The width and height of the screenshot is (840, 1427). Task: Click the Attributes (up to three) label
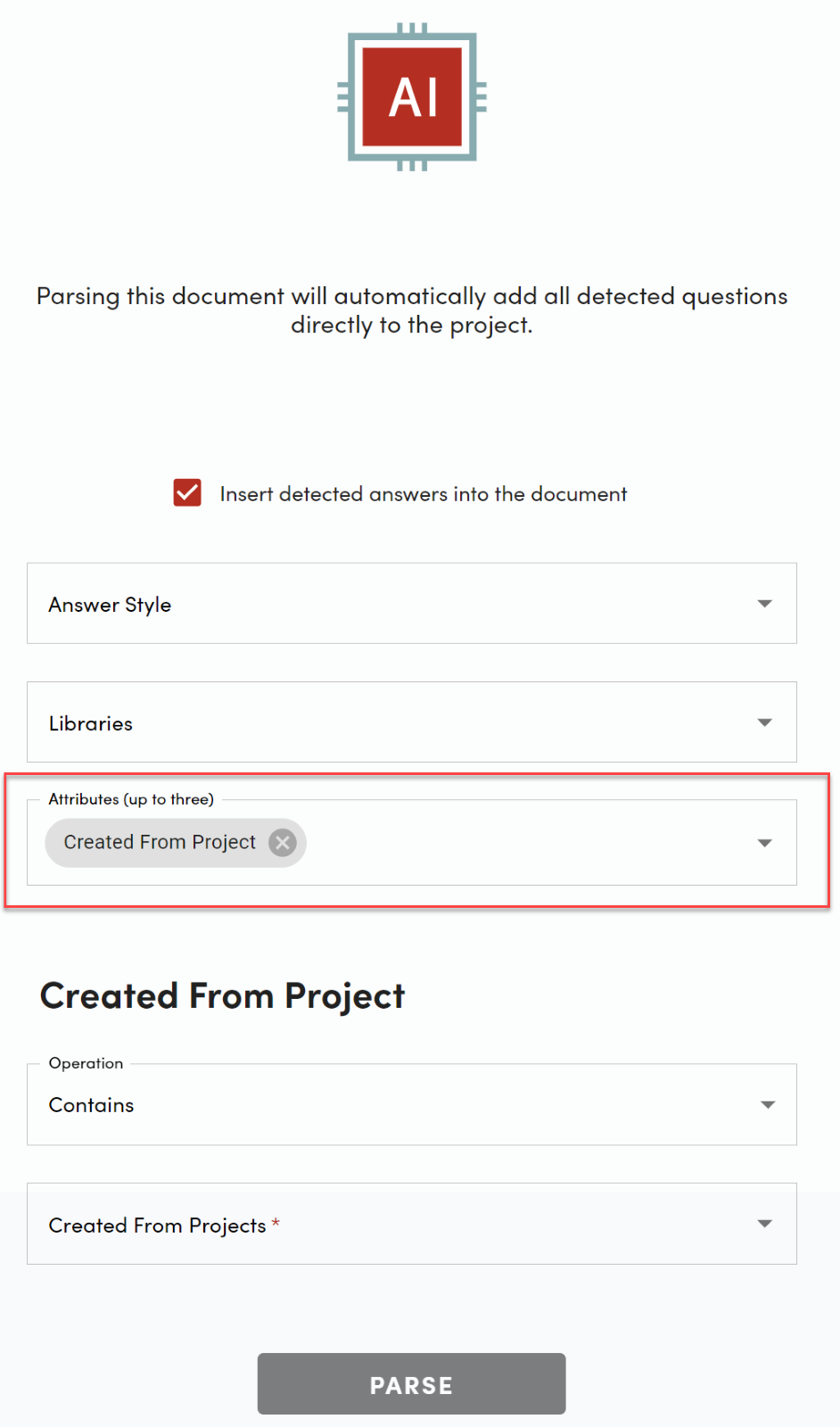tap(131, 799)
